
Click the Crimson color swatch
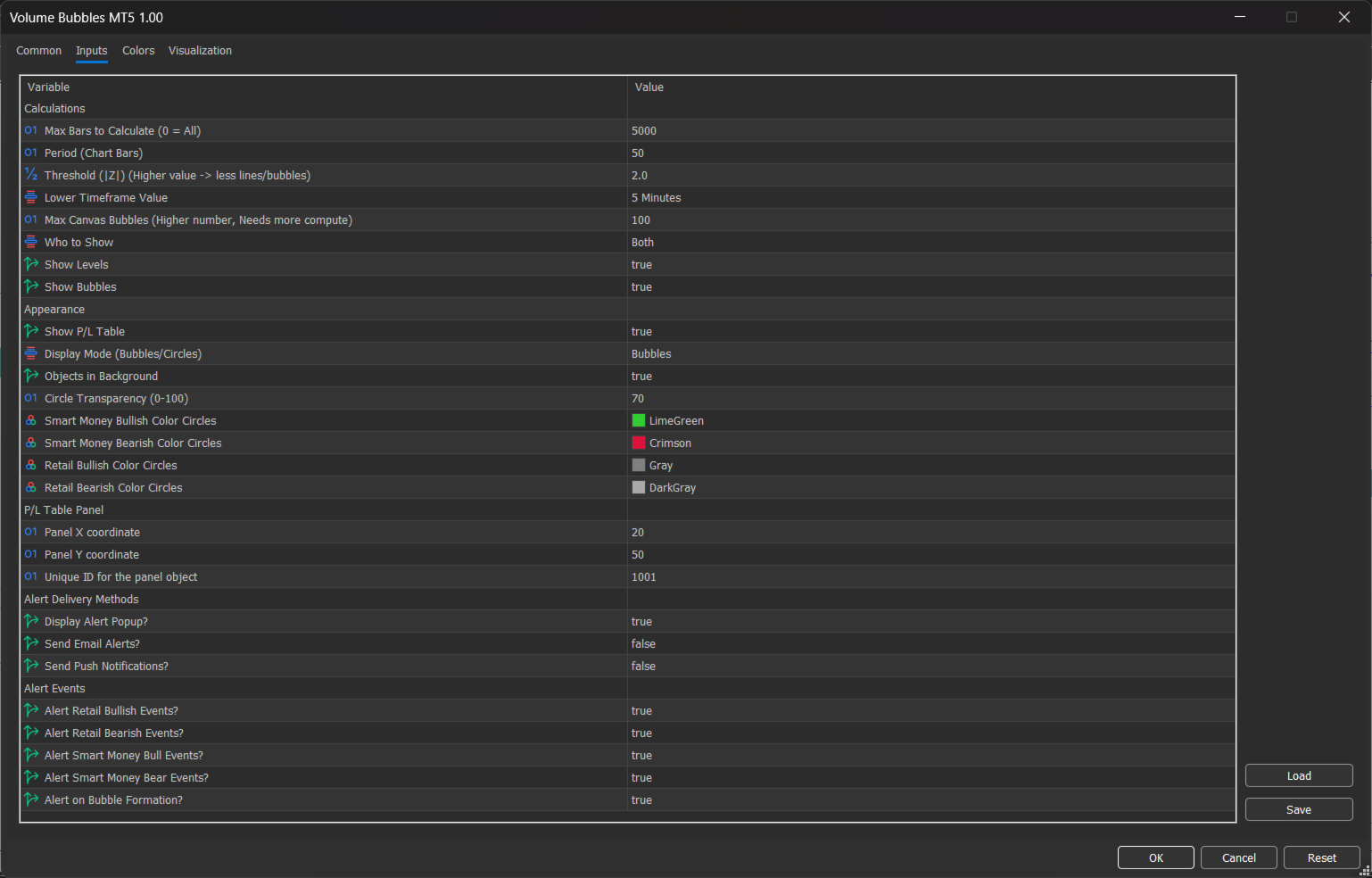[x=639, y=443]
